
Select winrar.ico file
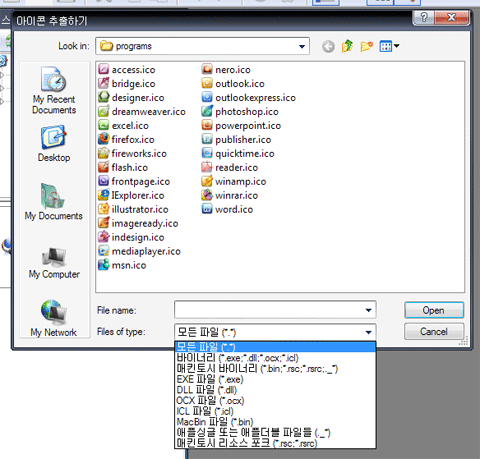pos(230,195)
